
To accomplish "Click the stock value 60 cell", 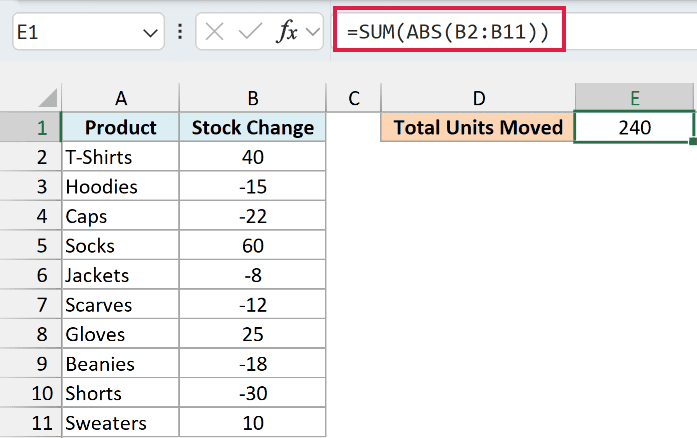I will coord(252,245).
